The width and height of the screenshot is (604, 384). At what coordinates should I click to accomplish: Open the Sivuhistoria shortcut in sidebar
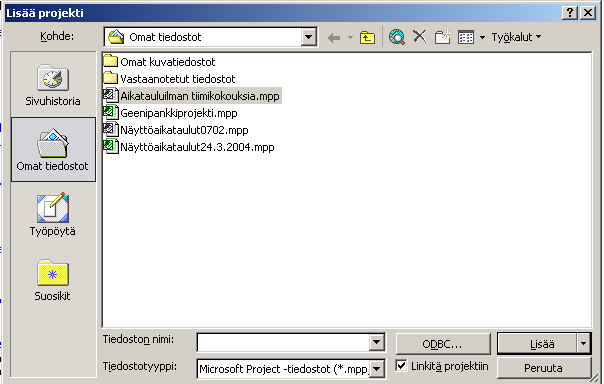53,85
